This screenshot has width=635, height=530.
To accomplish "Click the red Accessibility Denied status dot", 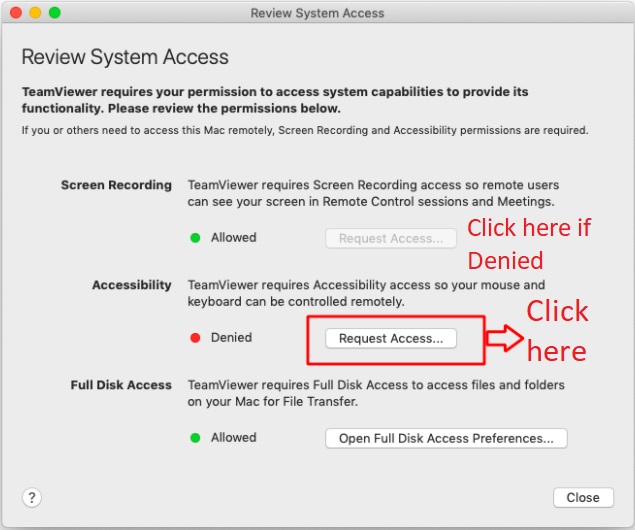I will point(195,338).
